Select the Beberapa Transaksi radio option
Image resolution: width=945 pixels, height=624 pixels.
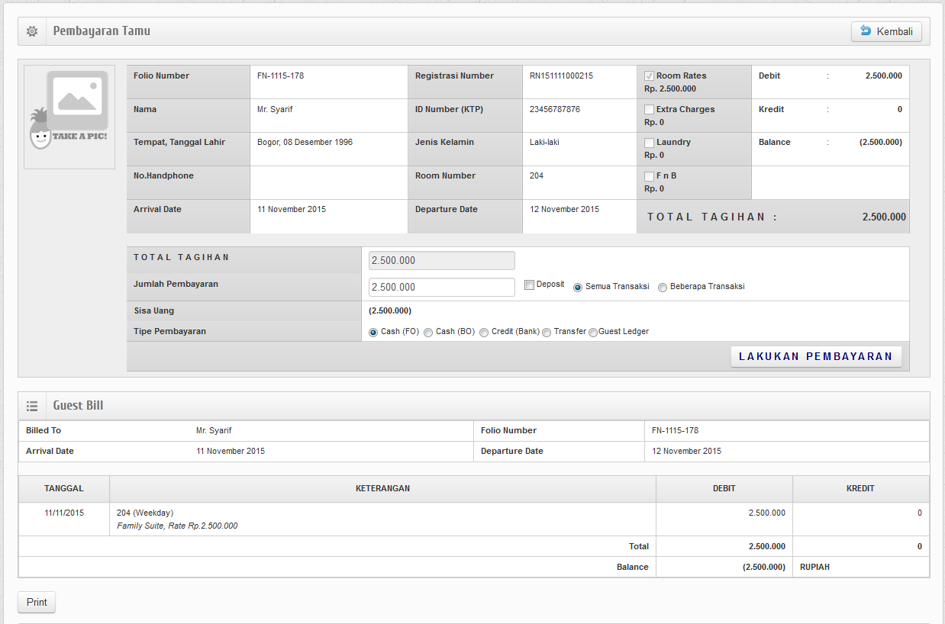click(662, 287)
